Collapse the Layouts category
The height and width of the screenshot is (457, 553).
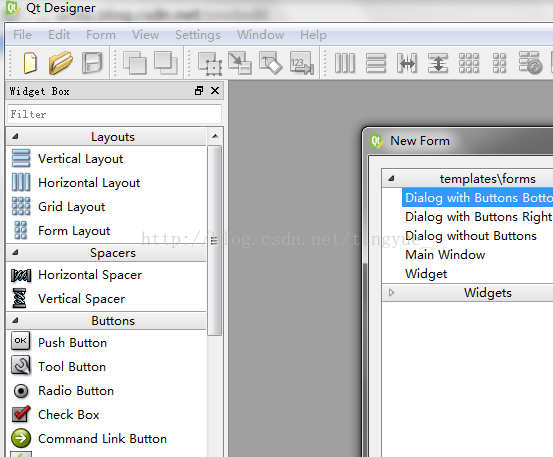click(x=15, y=137)
